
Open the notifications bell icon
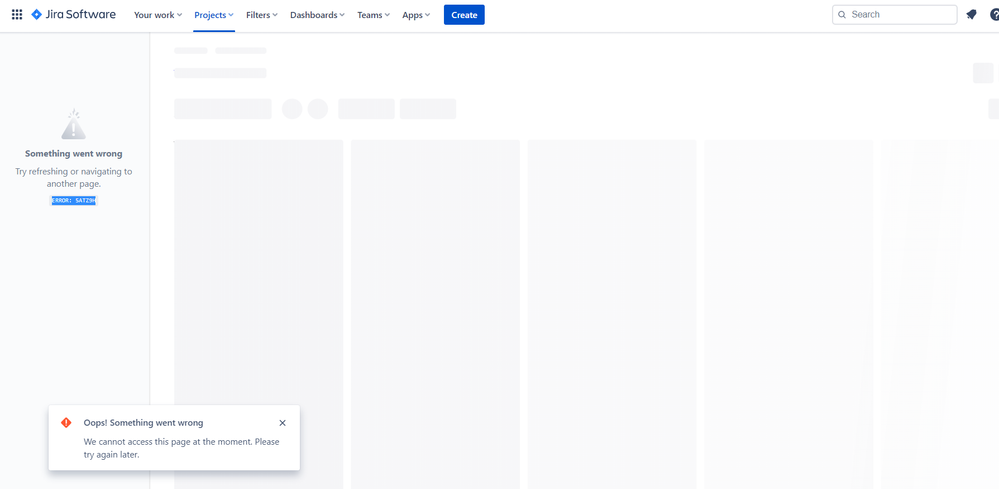pos(971,15)
